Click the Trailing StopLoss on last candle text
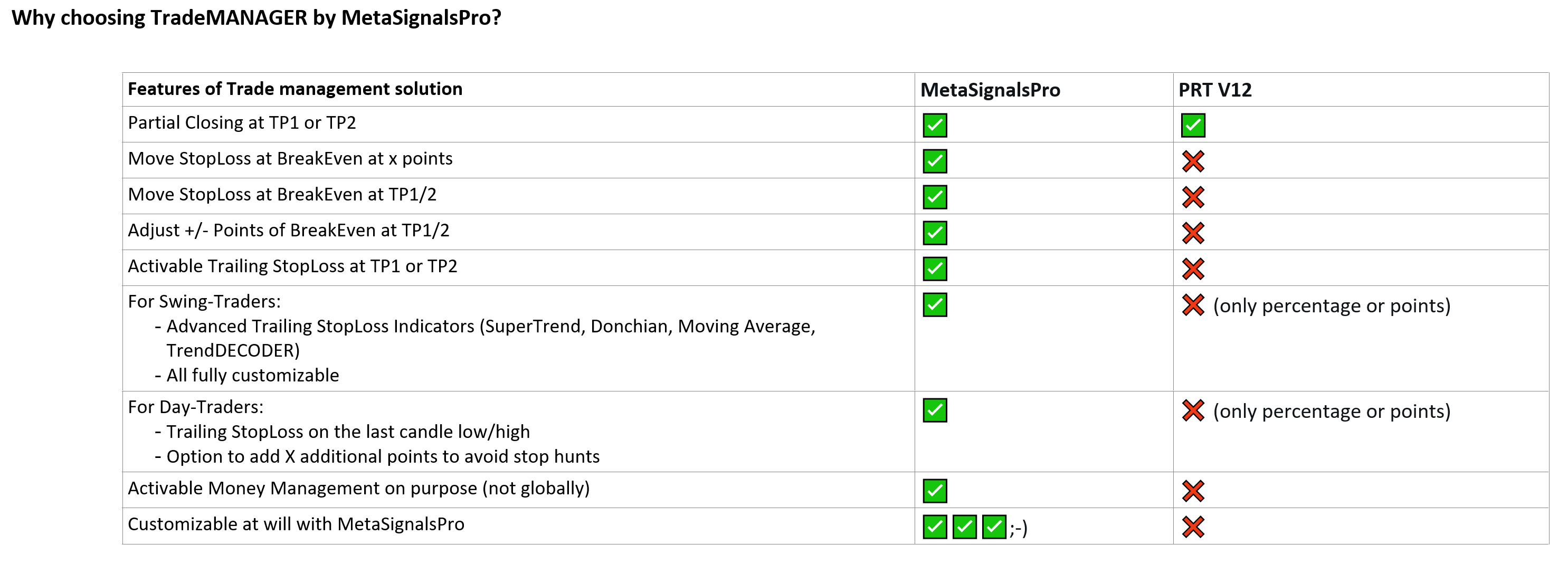The height and width of the screenshot is (564, 1568). [348, 432]
